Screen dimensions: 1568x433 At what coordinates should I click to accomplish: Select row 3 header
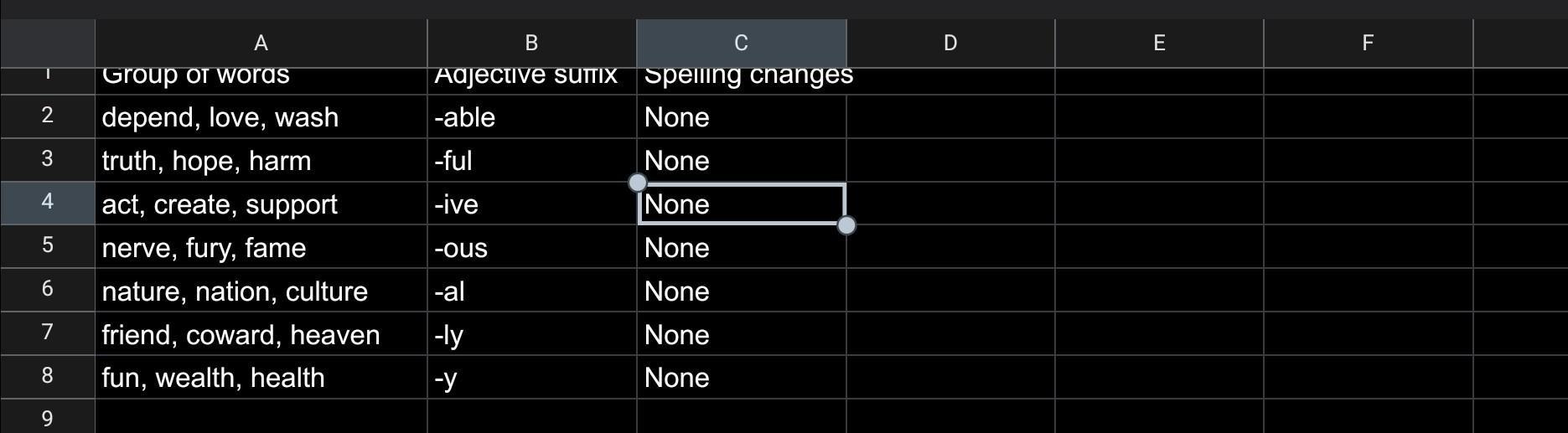pyautogui.click(x=47, y=159)
